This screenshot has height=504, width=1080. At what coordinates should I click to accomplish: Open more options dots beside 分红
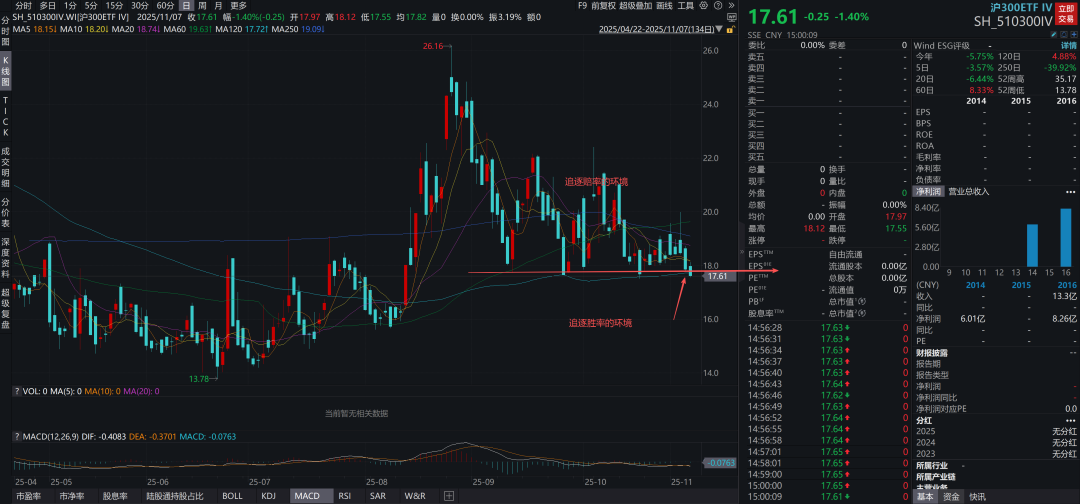point(1070,419)
